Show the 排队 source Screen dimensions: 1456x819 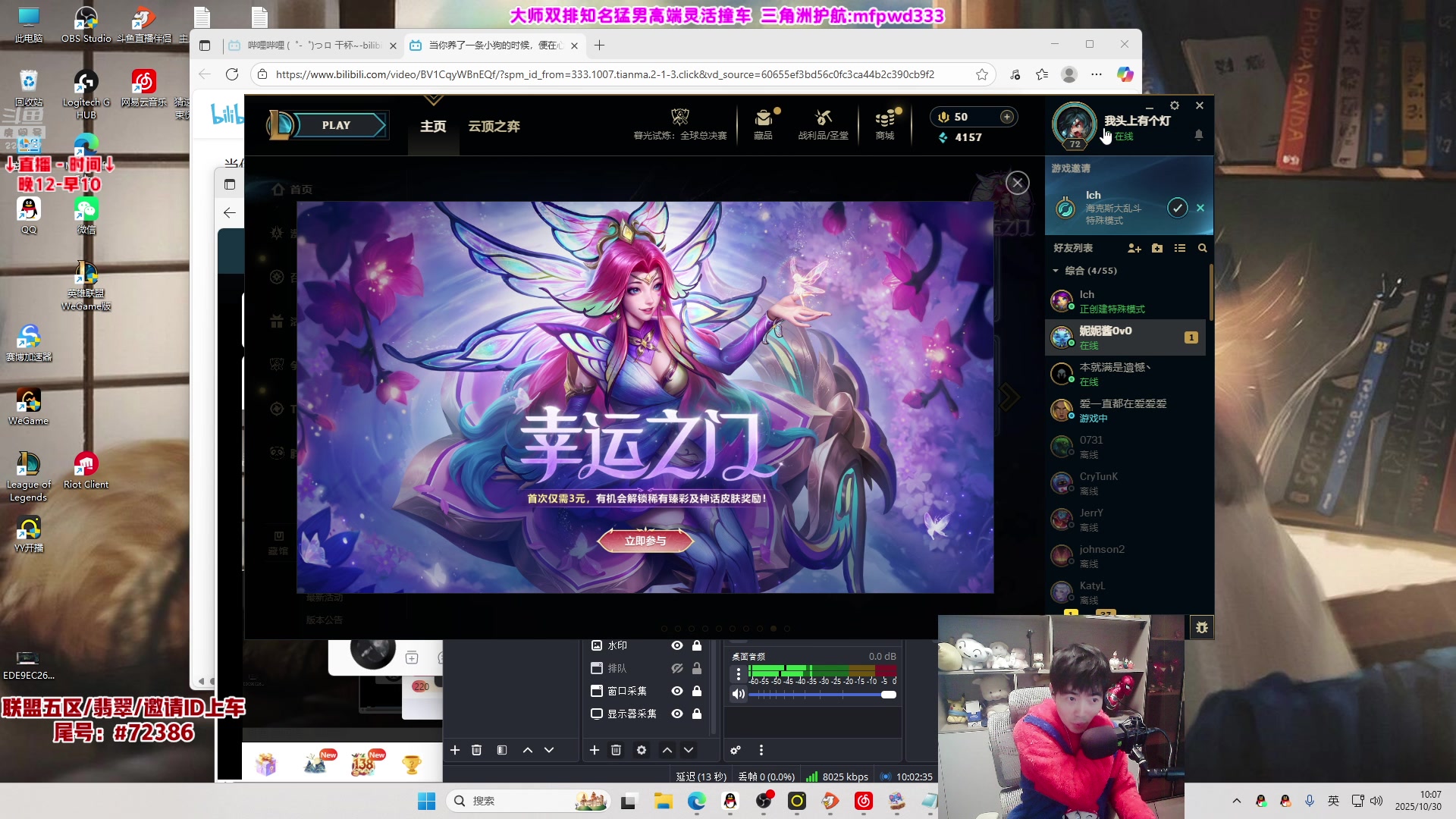pos(677,668)
